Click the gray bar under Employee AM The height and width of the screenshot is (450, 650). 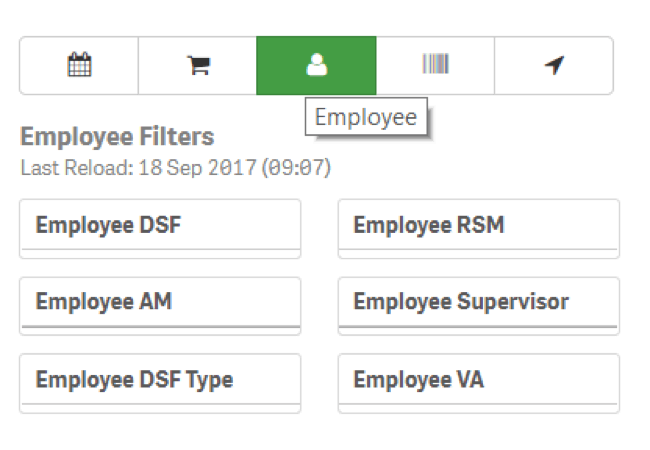click(161, 330)
